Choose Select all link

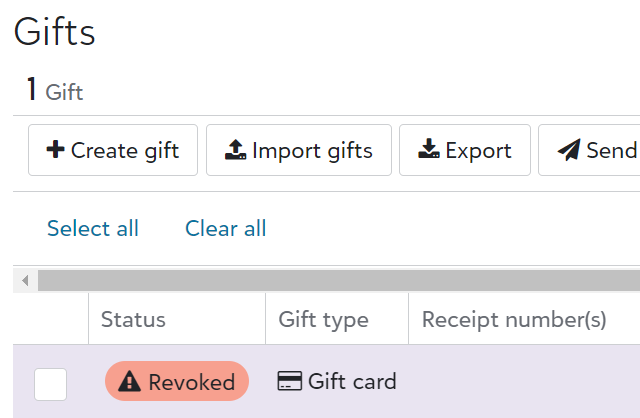(93, 228)
